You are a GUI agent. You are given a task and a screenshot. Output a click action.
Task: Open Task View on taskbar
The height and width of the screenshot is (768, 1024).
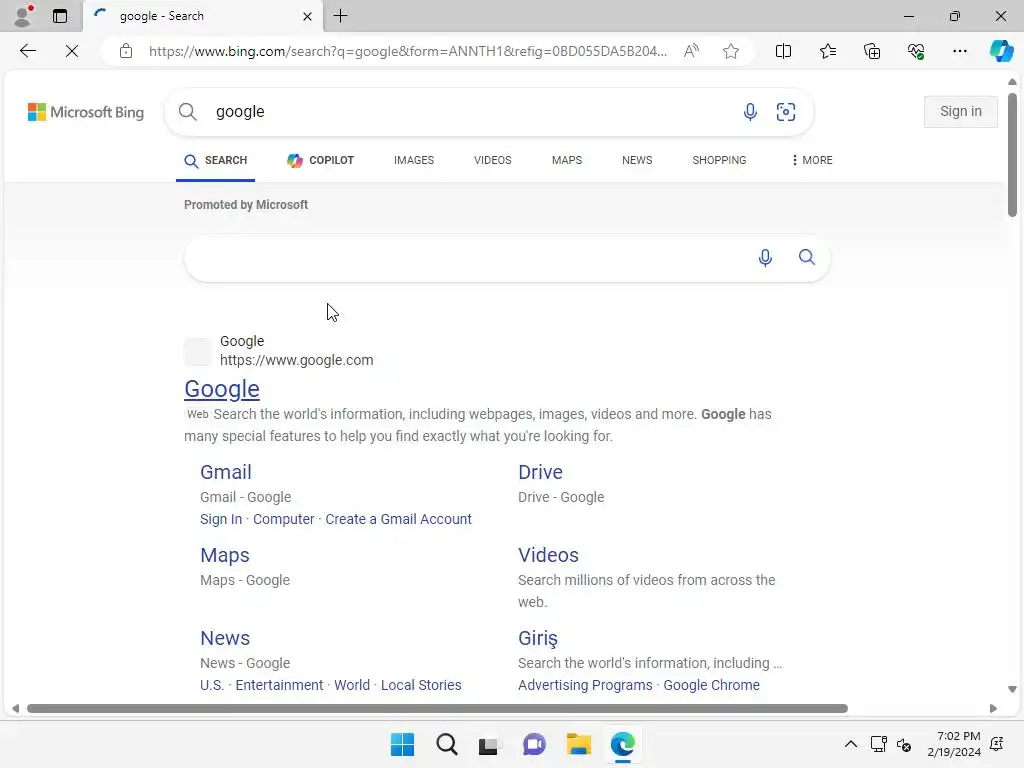click(488, 744)
